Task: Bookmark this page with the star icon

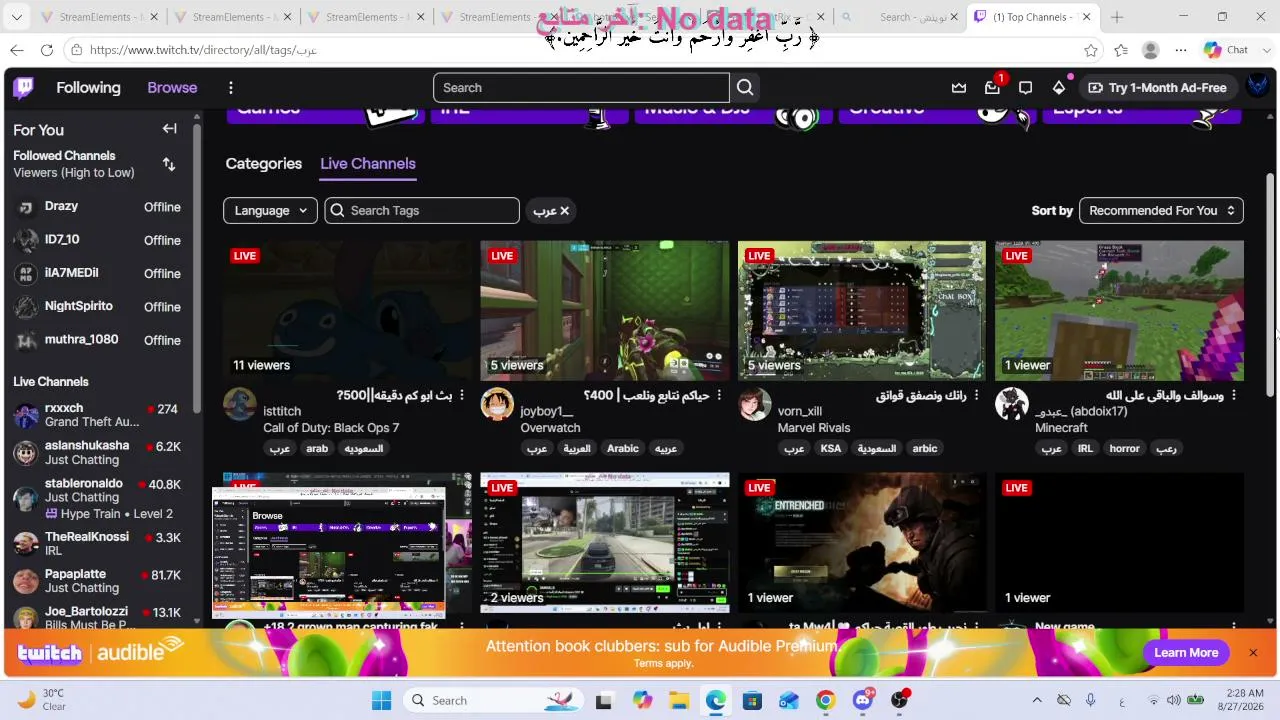Action: coord(1091,50)
